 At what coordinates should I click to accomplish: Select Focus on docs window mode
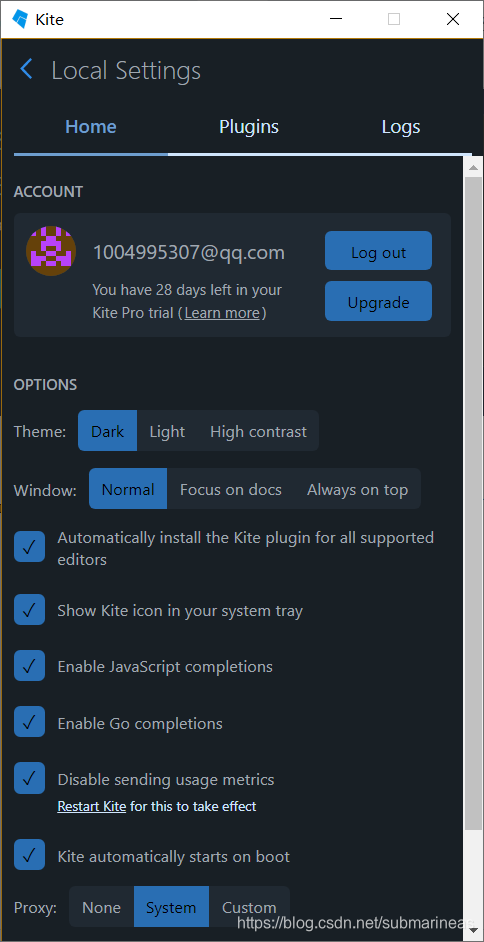point(231,489)
